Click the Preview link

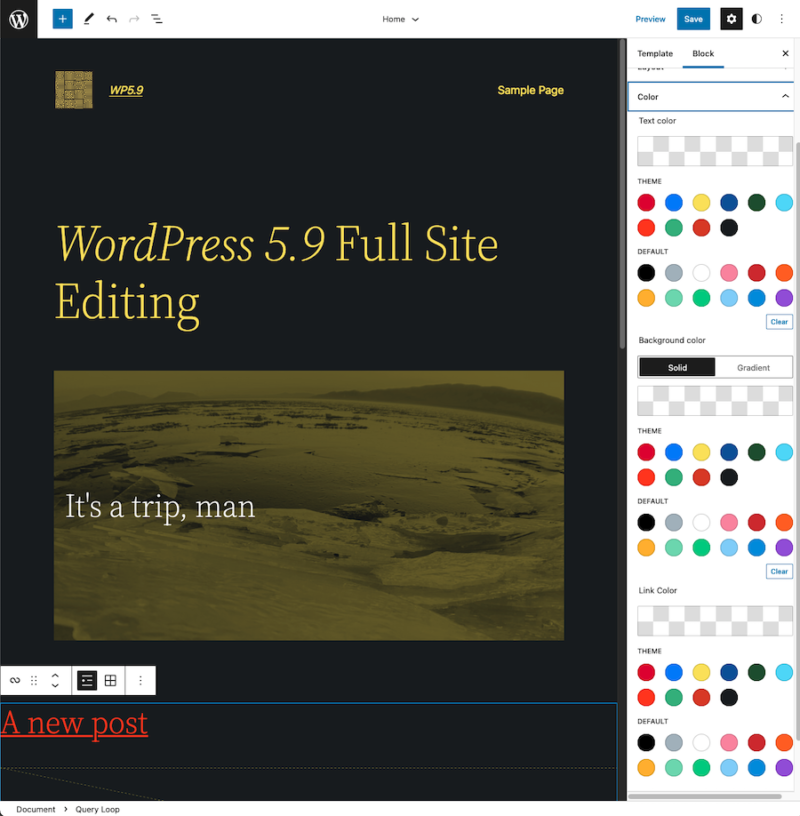point(650,19)
